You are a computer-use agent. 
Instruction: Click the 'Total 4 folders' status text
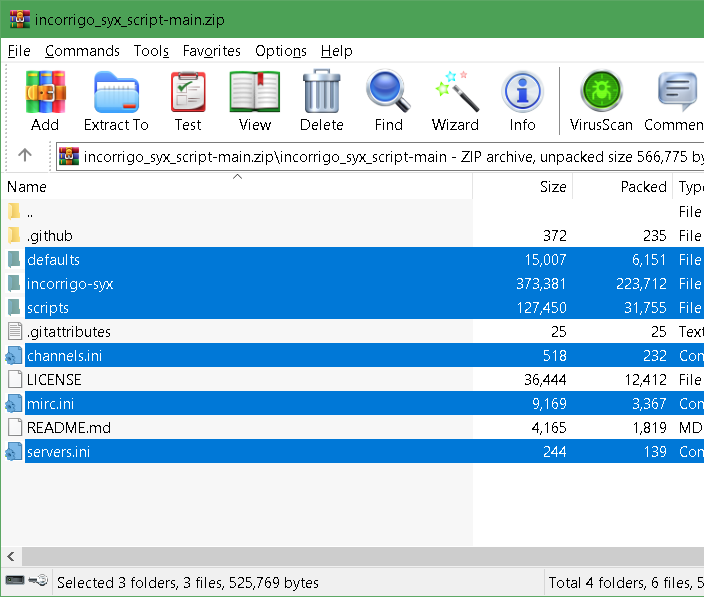coord(626,582)
